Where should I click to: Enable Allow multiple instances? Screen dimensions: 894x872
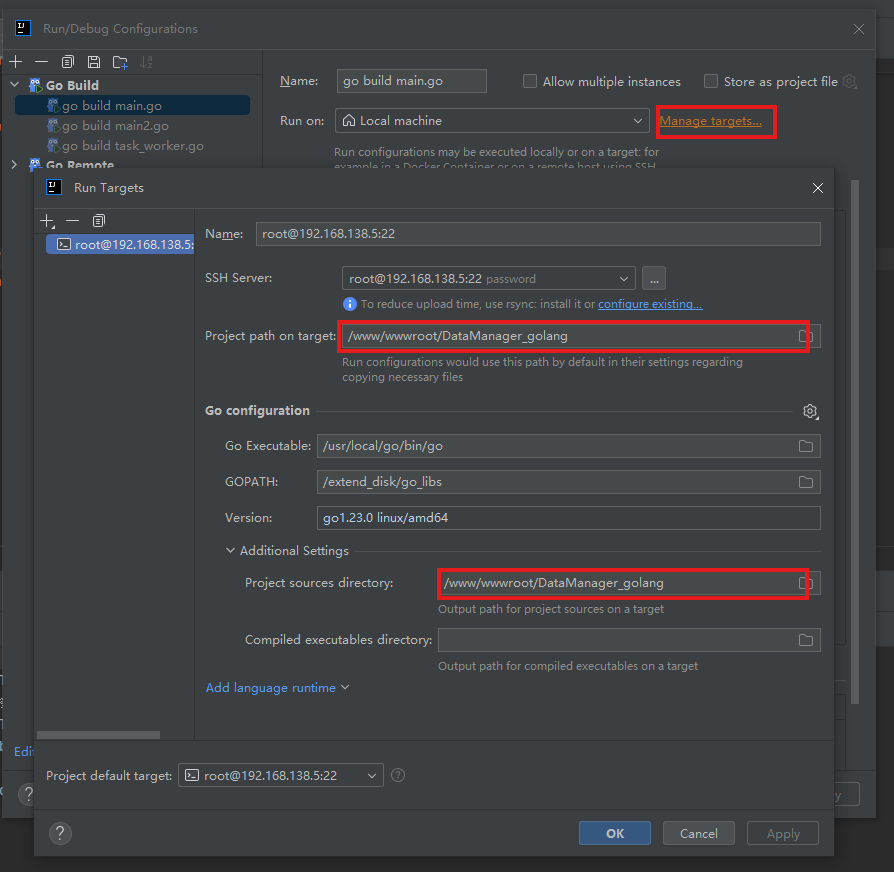pyautogui.click(x=530, y=82)
